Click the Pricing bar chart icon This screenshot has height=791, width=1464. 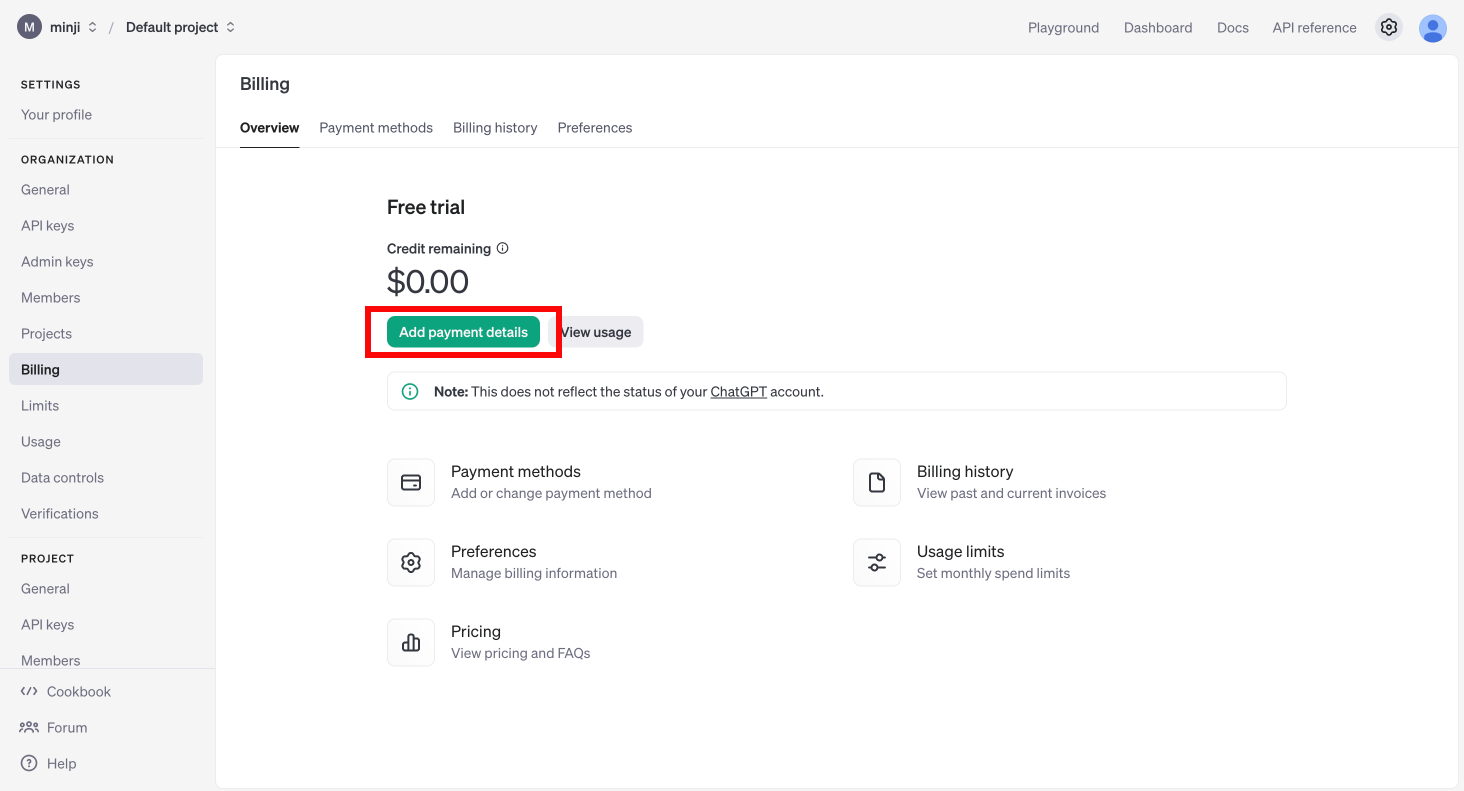tap(411, 643)
